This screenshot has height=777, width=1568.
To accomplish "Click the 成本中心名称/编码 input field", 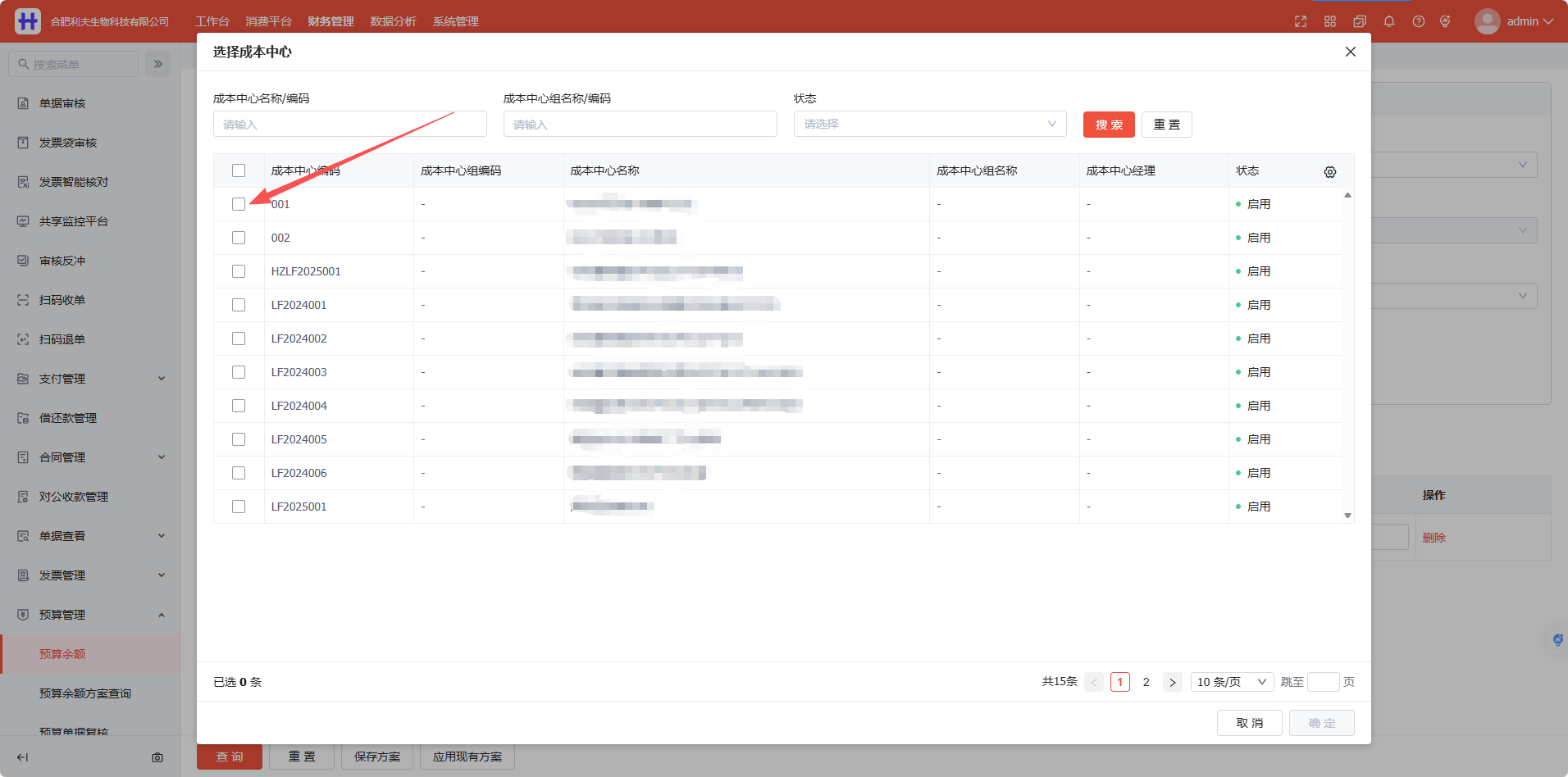I will point(350,124).
